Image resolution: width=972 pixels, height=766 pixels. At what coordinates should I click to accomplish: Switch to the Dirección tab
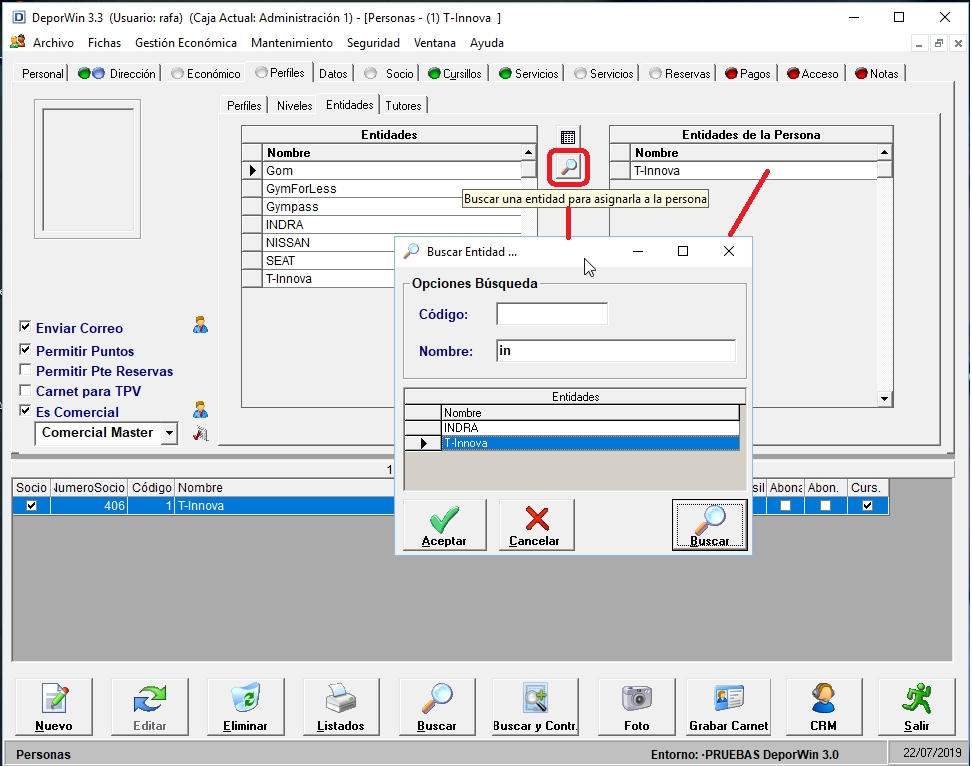click(117, 74)
